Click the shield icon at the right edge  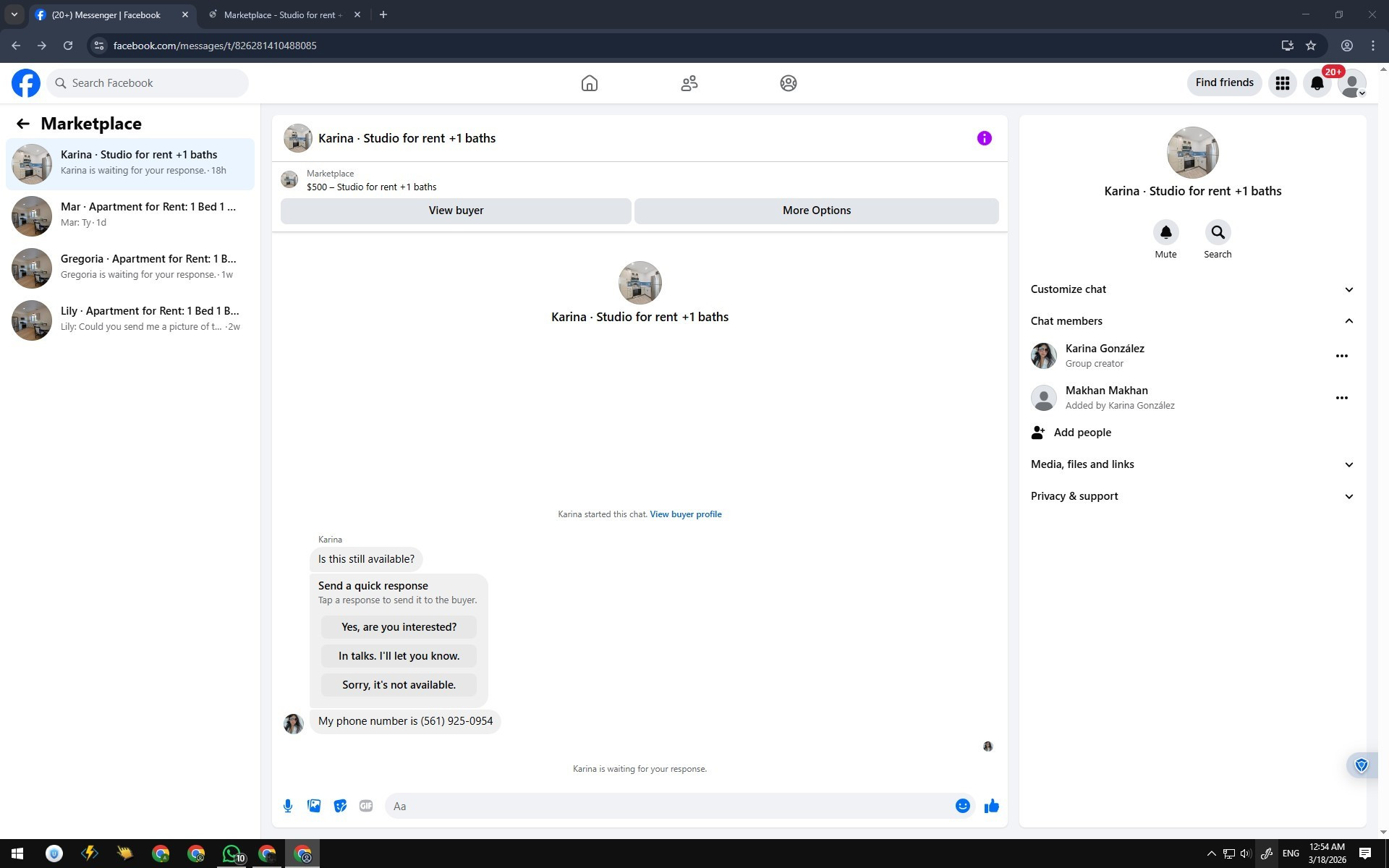point(1362,765)
